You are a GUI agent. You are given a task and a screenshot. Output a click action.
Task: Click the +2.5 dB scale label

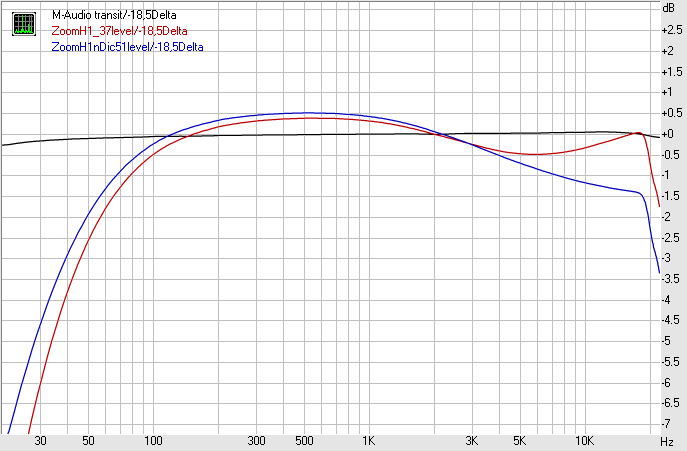tap(671, 30)
